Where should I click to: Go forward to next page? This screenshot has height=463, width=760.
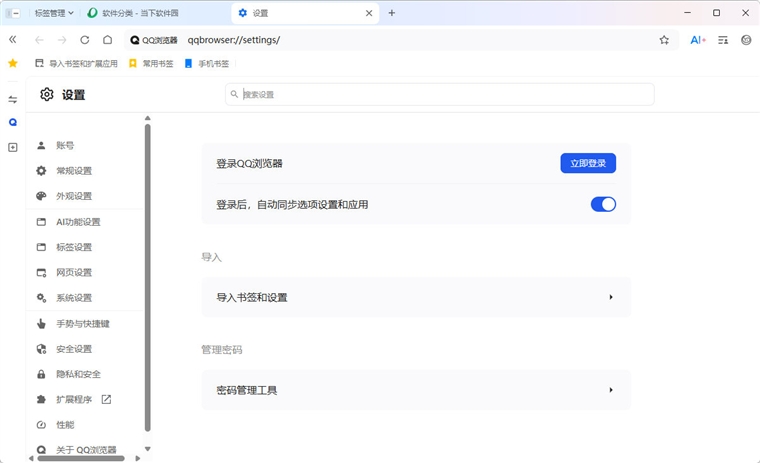coord(62,40)
